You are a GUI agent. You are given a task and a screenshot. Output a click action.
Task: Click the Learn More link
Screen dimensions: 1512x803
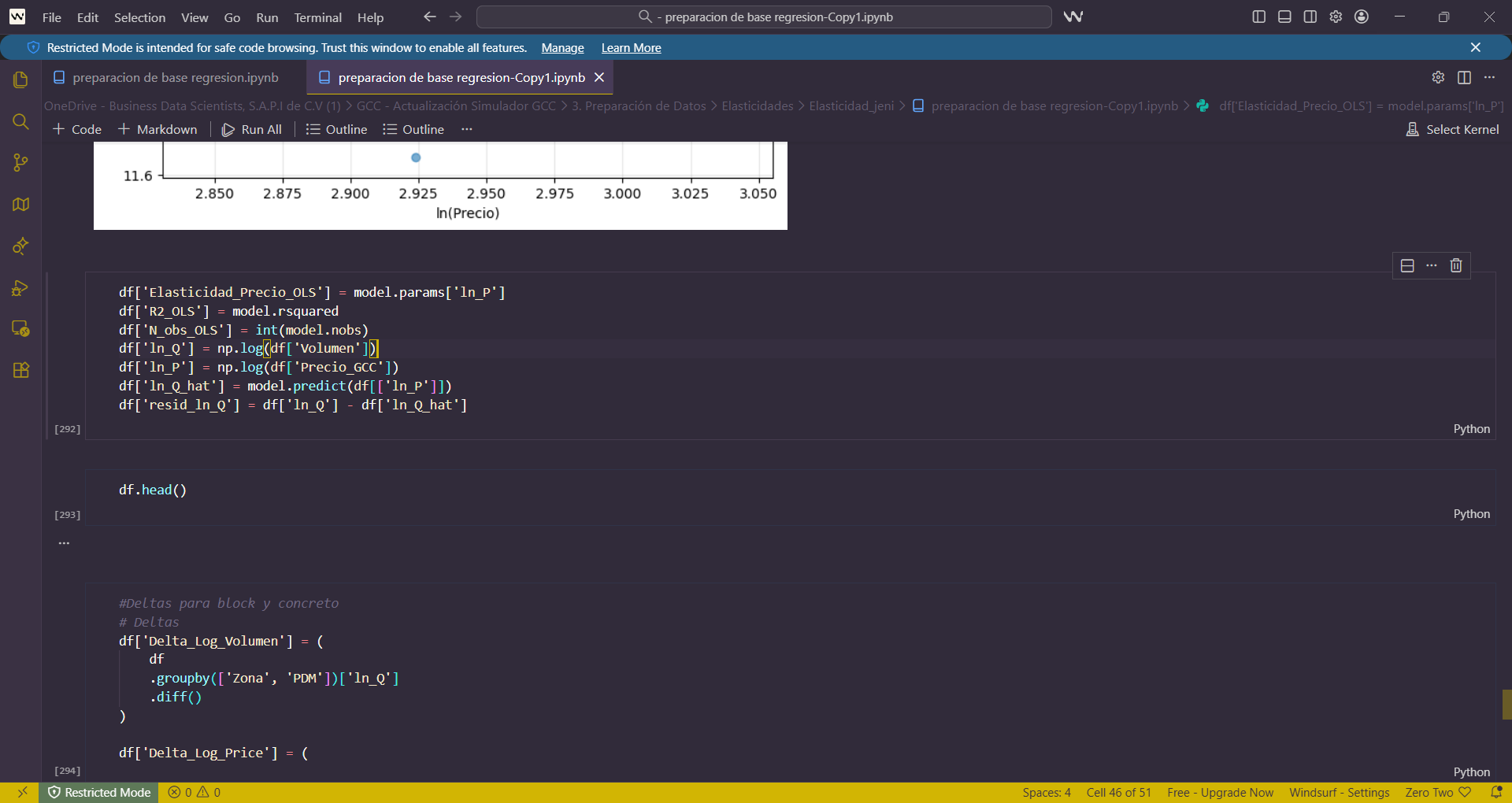coord(631,48)
